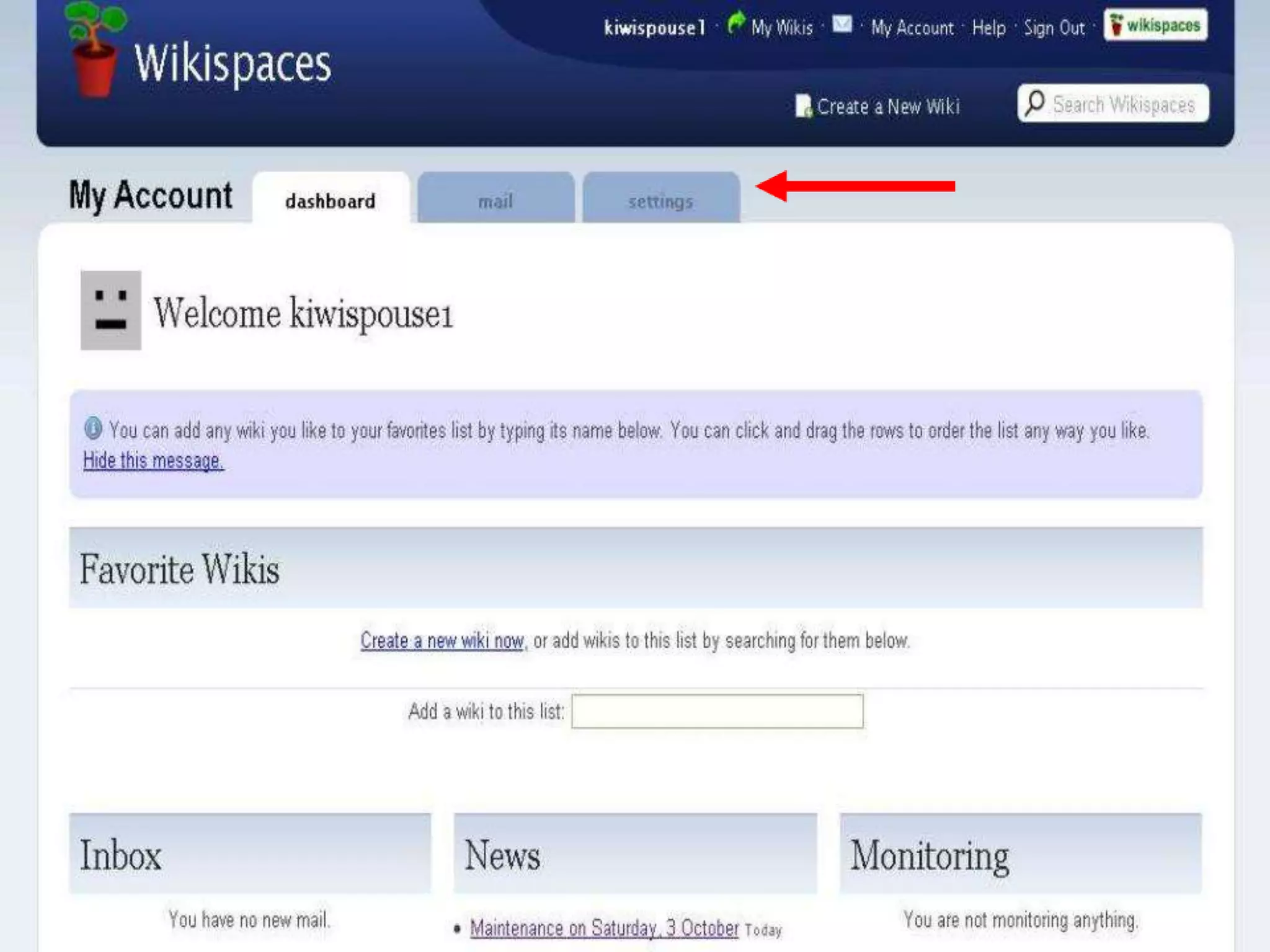Click Create a New Wiki text
1270x952 pixels.
pyautogui.click(x=888, y=107)
